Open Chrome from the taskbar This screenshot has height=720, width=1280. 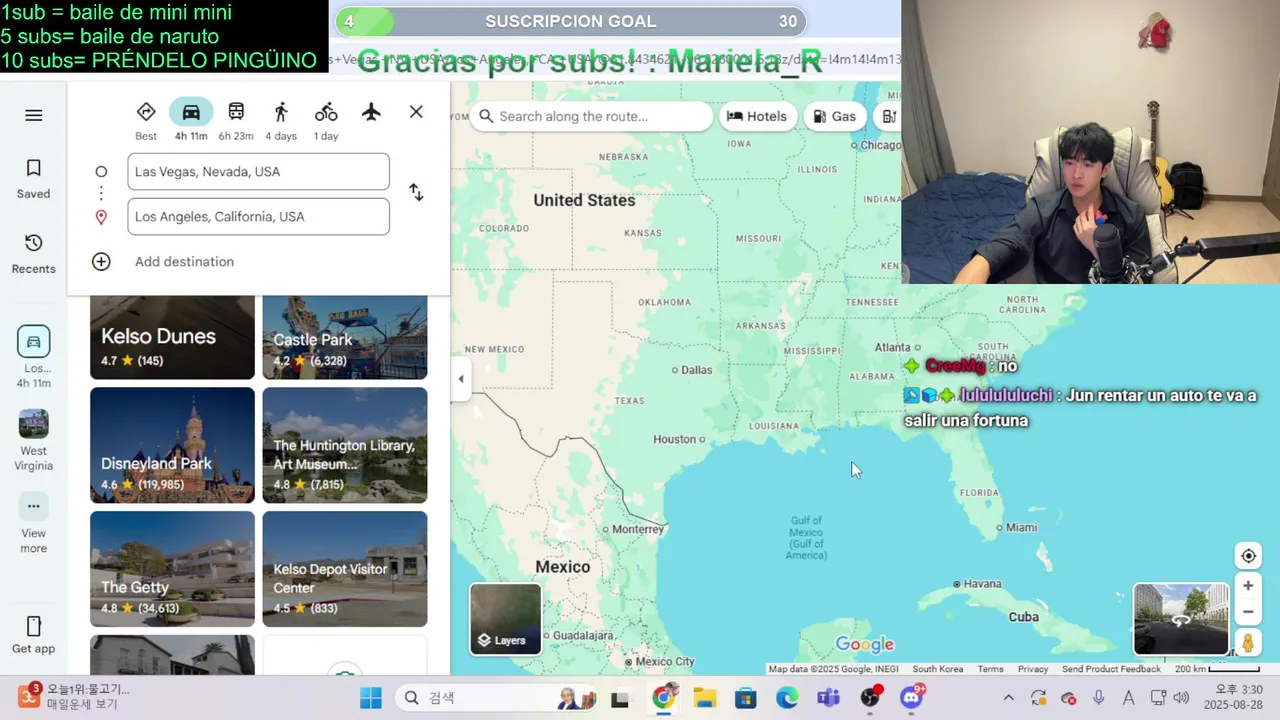click(664, 698)
